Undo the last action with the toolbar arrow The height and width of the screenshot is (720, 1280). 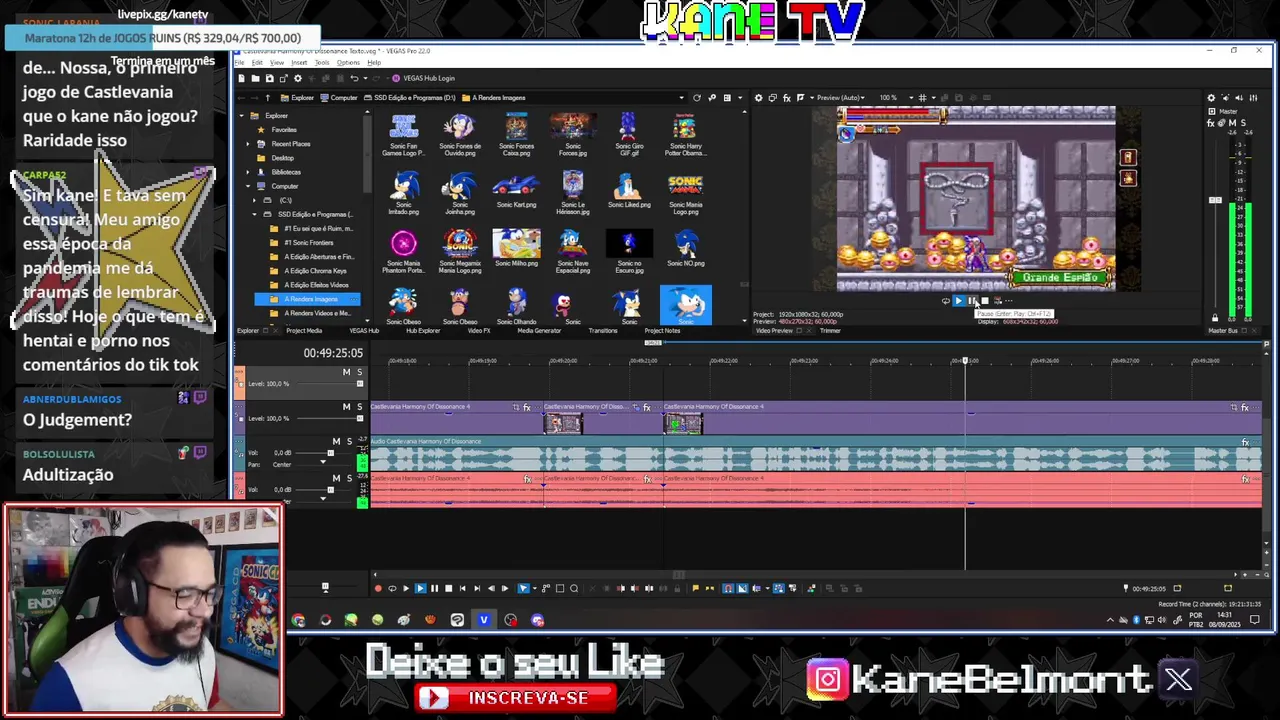pyautogui.click(x=354, y=78)
